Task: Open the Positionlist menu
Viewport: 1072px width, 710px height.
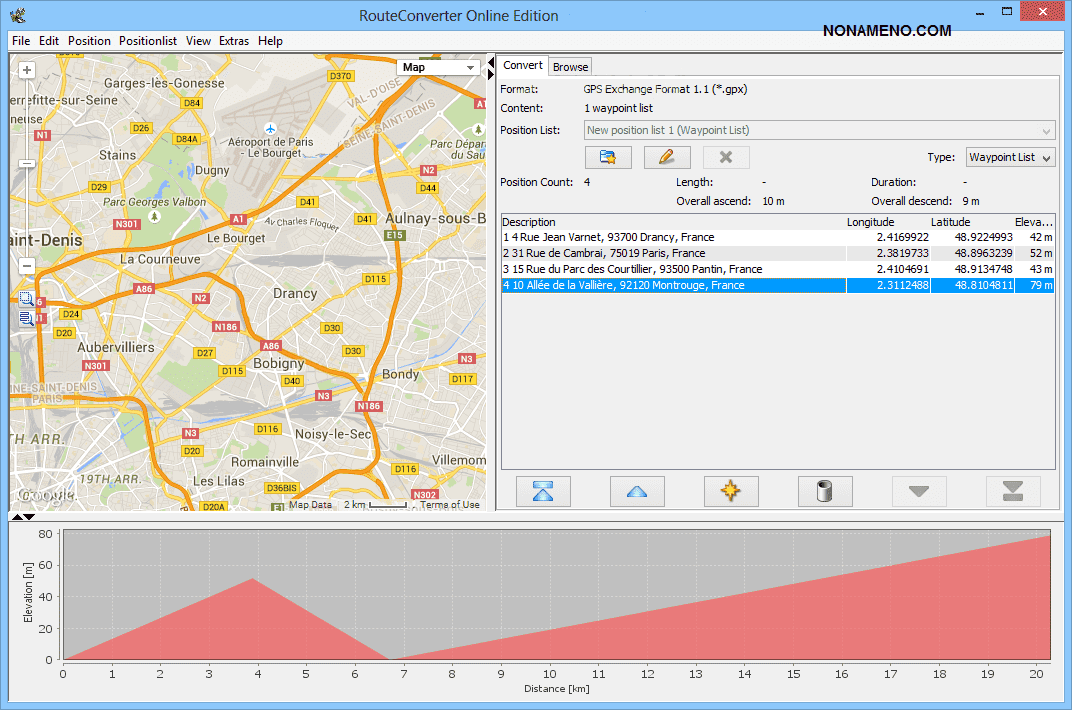Action: coord(147,41)
